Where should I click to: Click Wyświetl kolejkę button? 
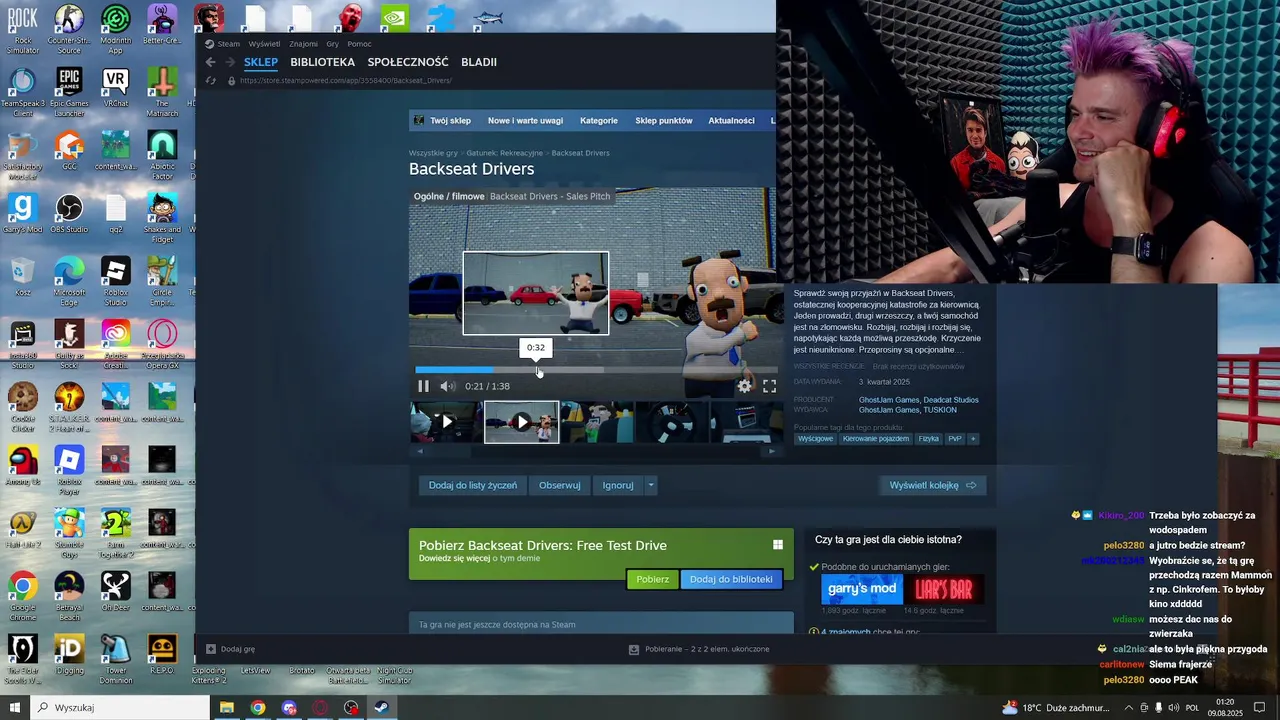pyautogui.click(x=933, y=485)
